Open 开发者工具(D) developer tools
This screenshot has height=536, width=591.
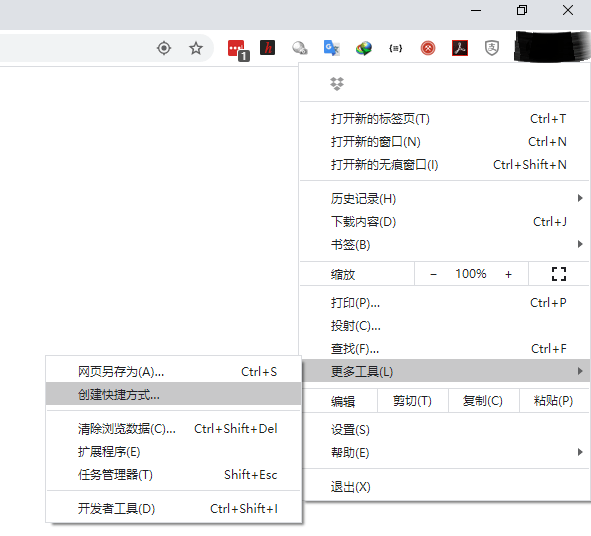[x=173, y=508]
